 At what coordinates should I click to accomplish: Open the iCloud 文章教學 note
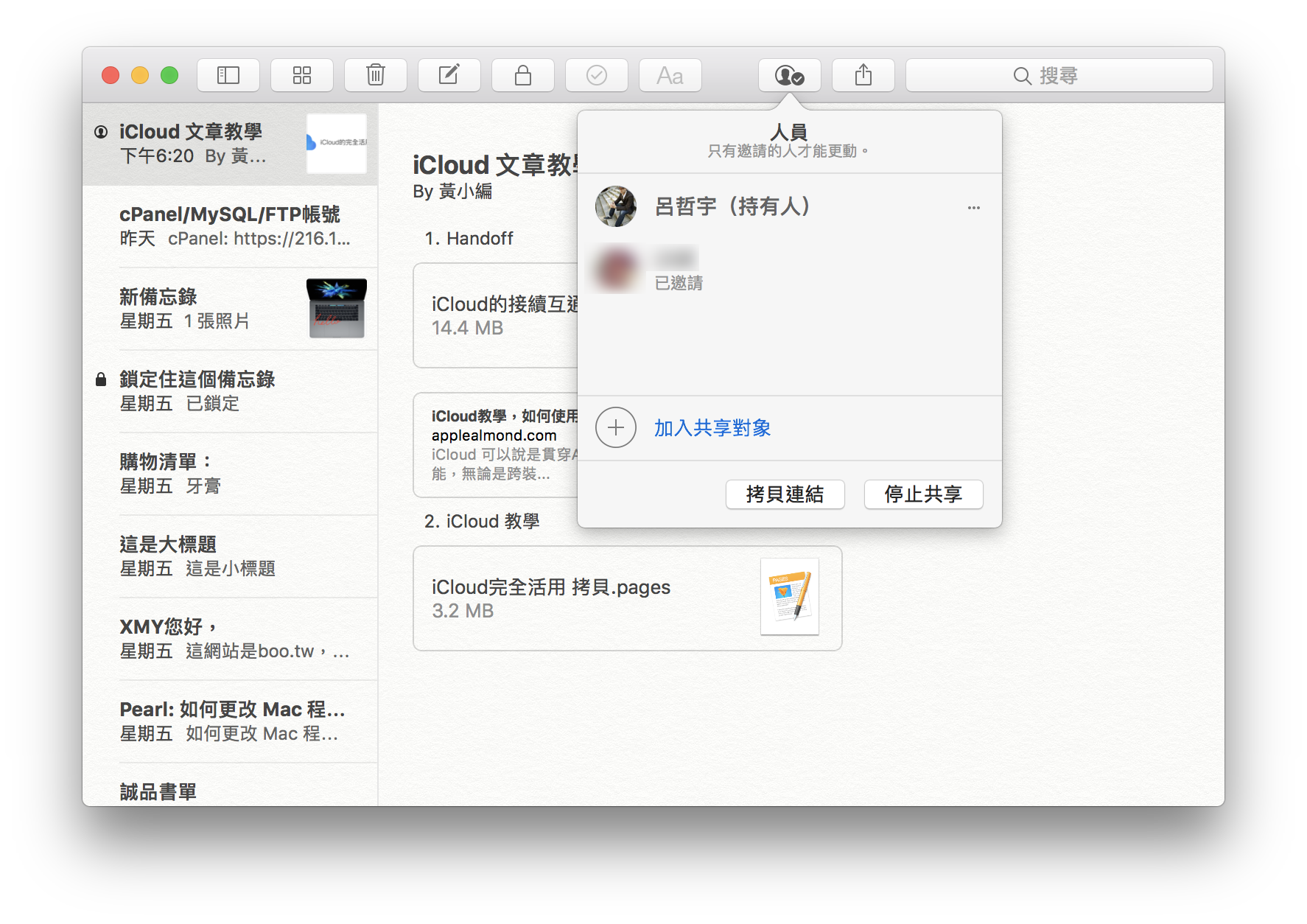point(230,144)
